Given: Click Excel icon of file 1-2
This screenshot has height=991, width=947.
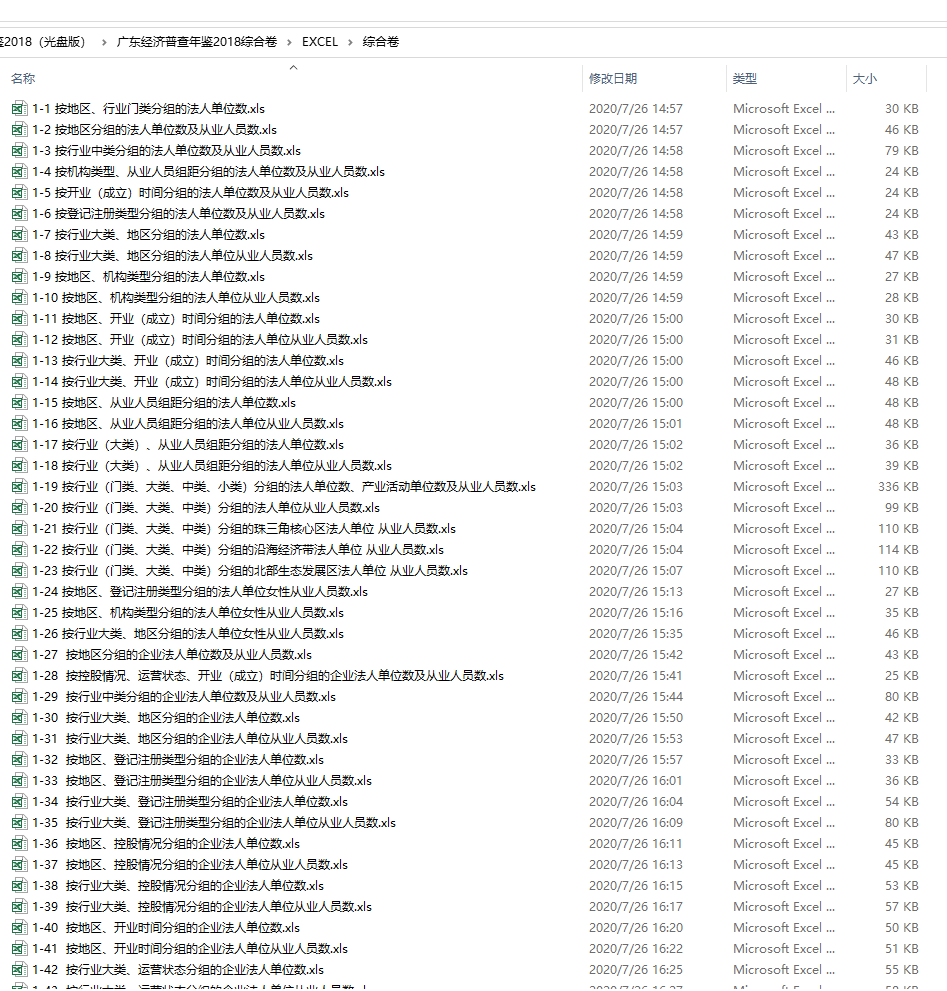Looking at the screenshot, I should [20, 130].
